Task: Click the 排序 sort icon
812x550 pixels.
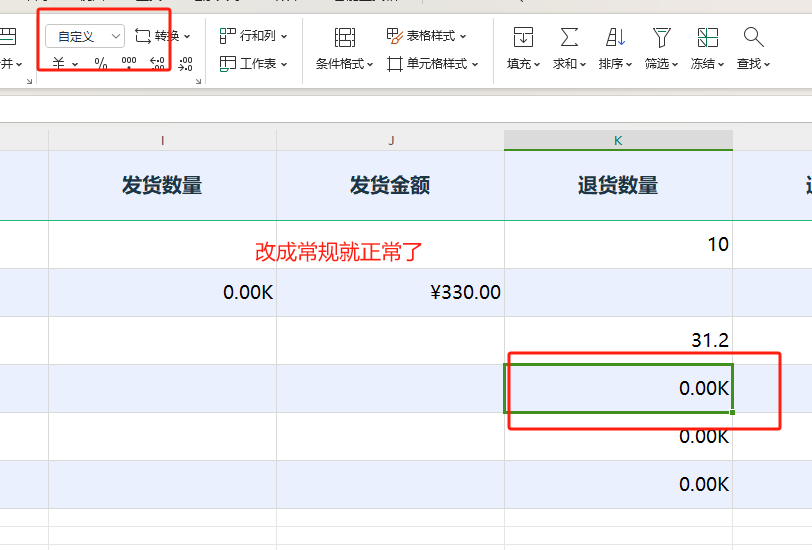Action: (615, 37)
